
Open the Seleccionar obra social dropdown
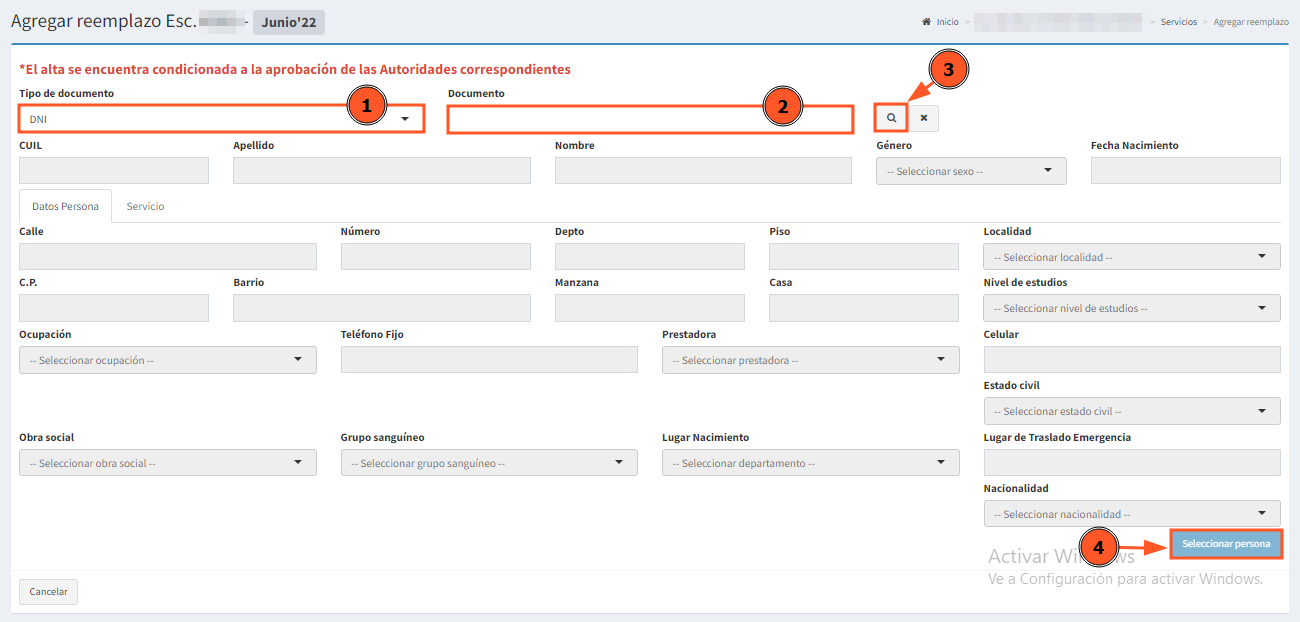click(168, 463)
